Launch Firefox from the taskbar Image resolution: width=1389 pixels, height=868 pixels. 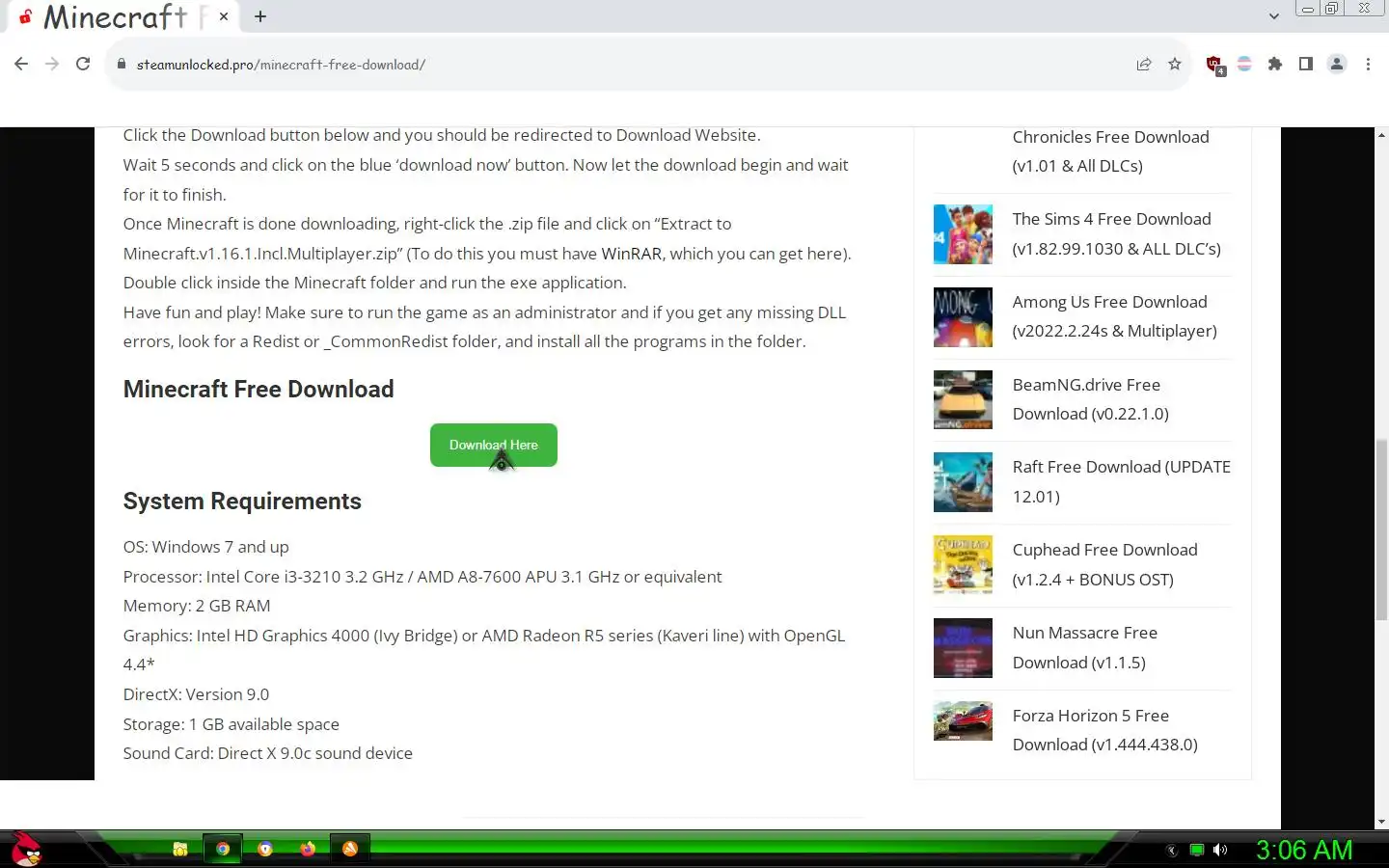[308, 849]
